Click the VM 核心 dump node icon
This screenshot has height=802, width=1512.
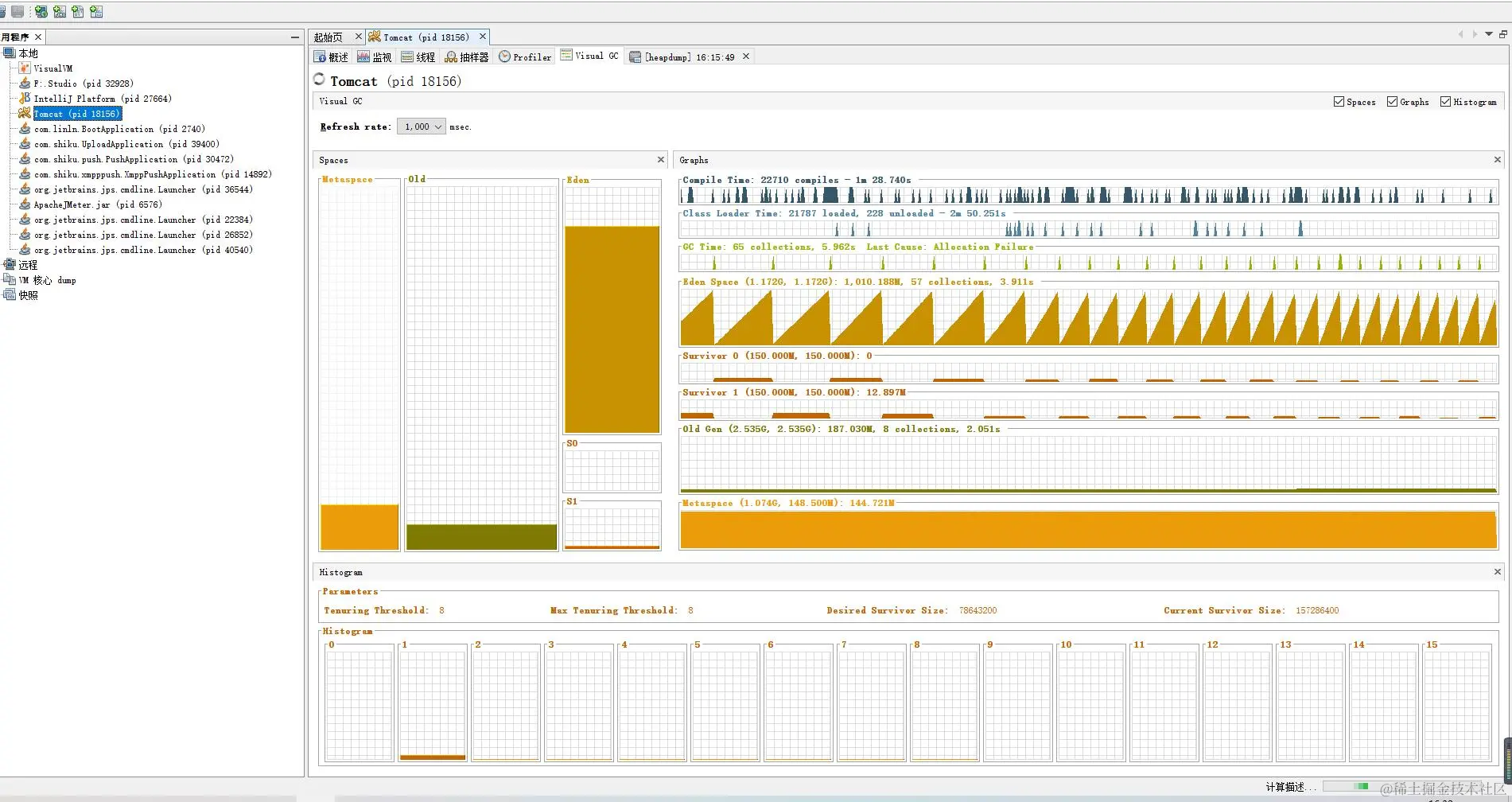[x=10, y=280]
